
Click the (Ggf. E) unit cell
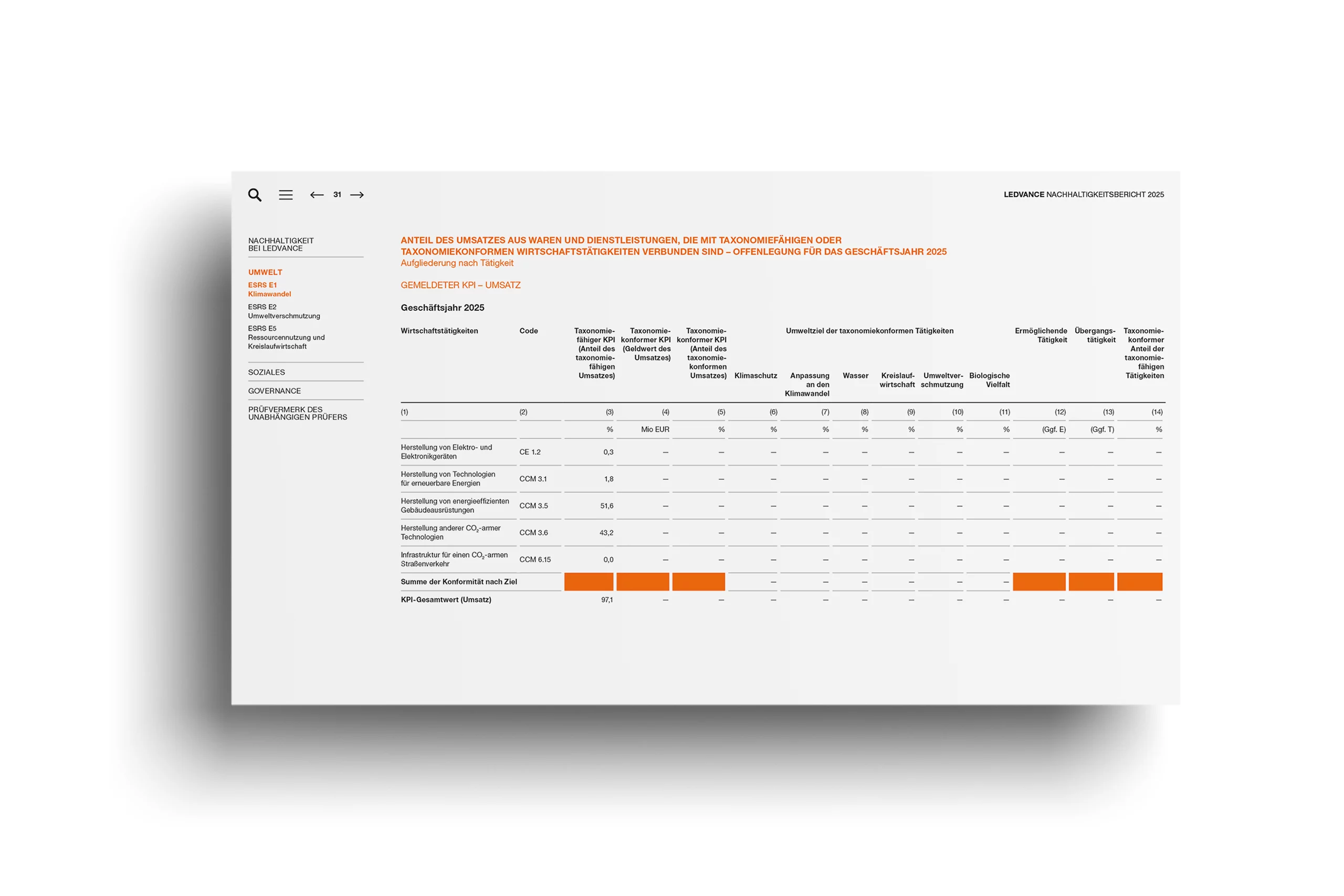click(1054, 429)
